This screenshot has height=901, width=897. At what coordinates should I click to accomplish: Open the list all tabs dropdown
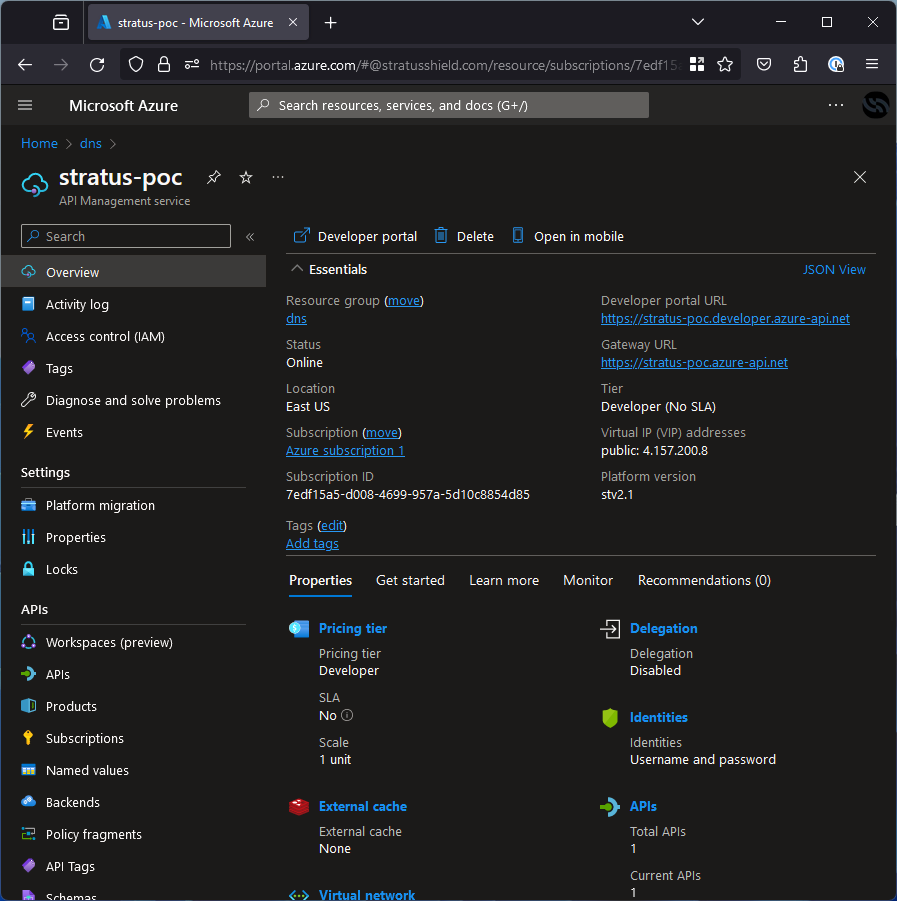tap(698, 22)
